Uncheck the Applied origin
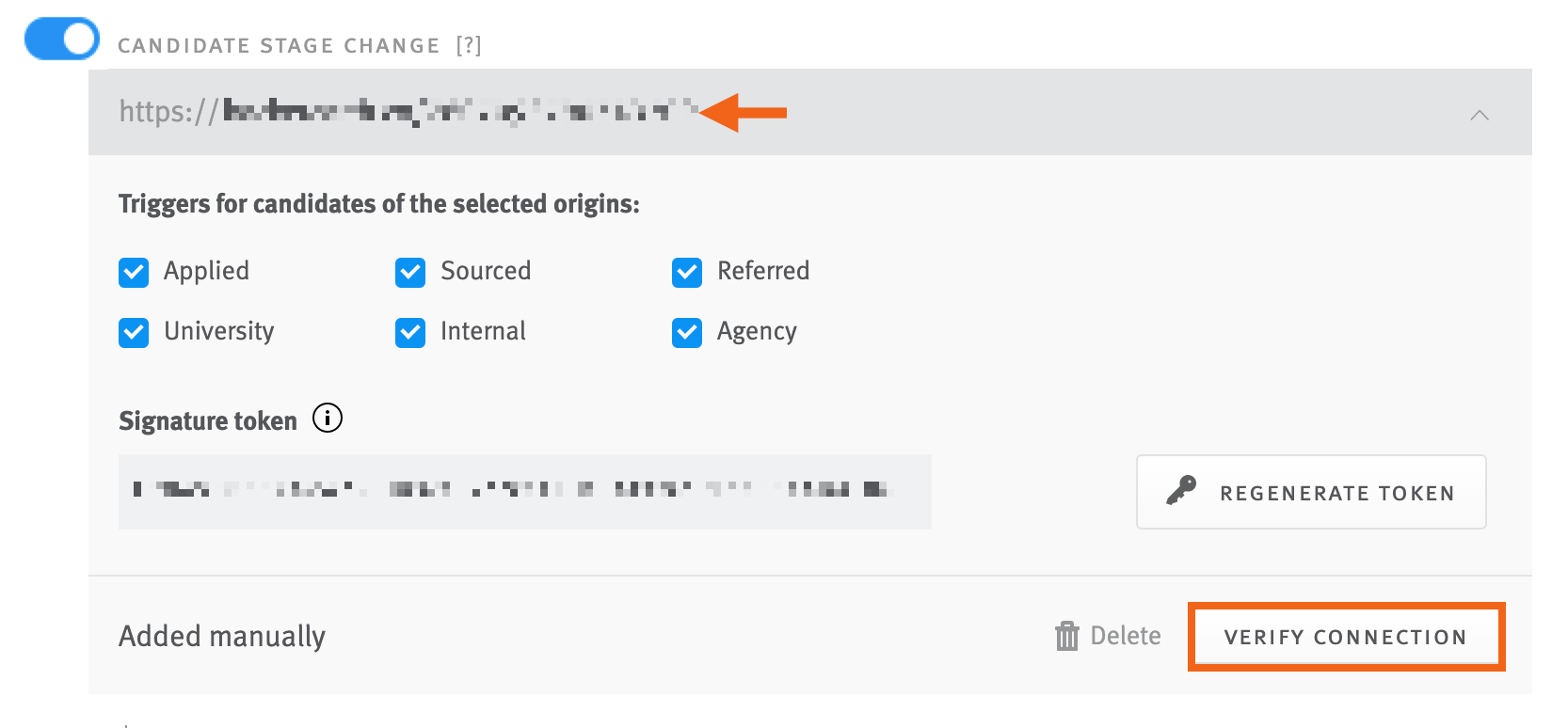 (133, 273)
